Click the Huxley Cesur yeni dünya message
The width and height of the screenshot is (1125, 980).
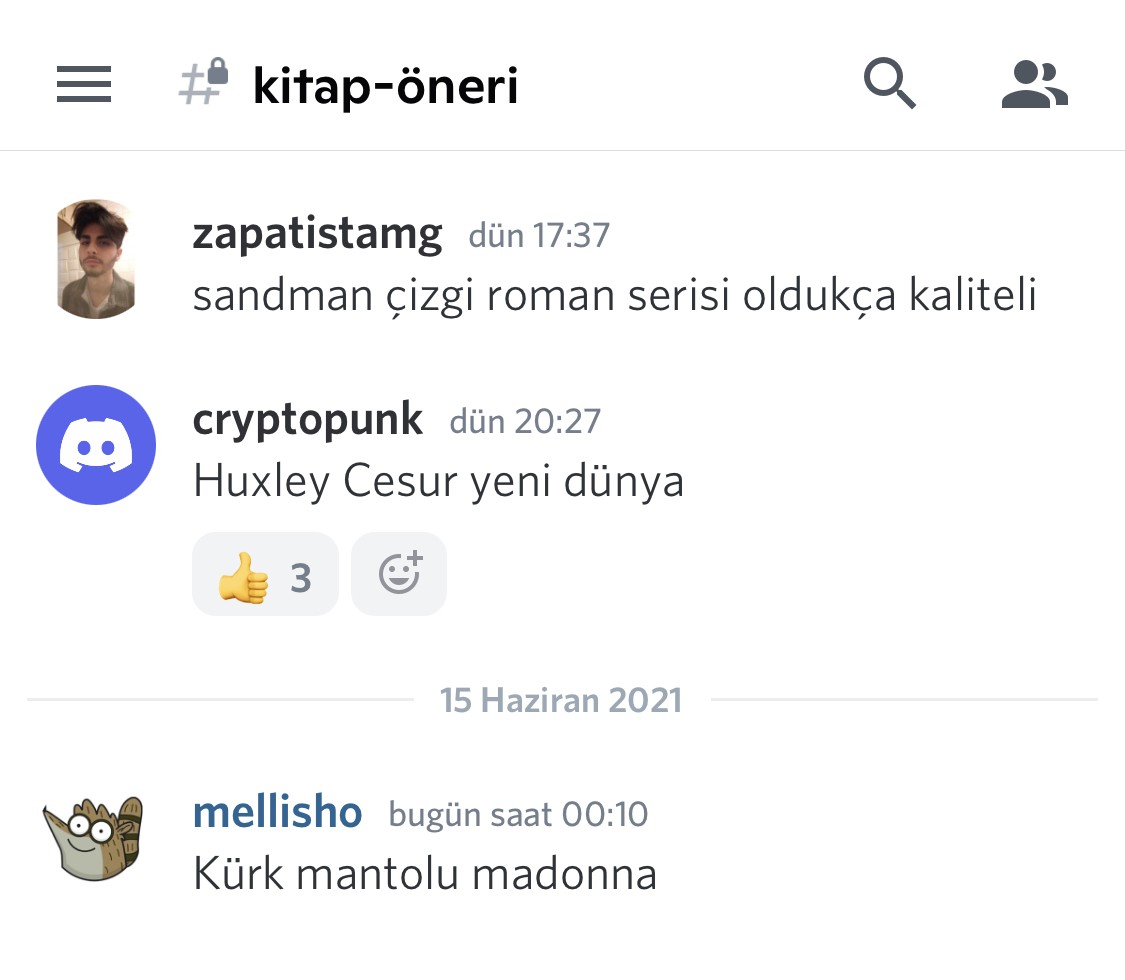438,481
